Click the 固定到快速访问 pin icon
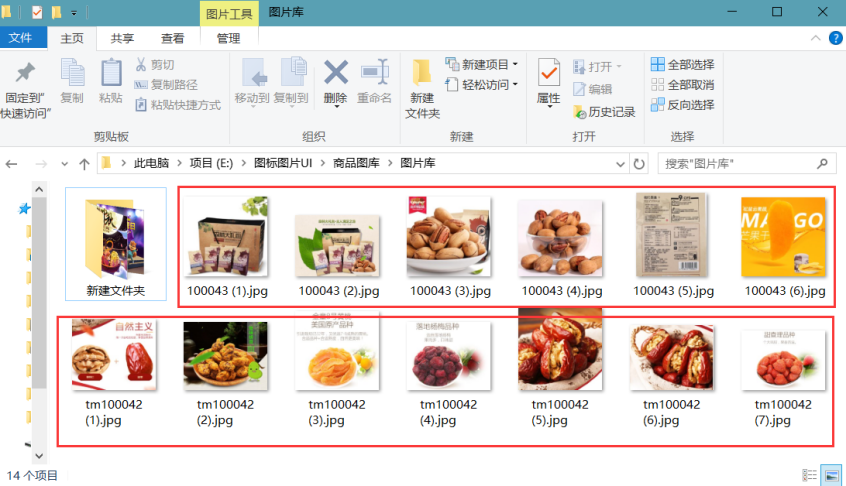The height and width of the screenshot is (486, 846). point(25,73)
